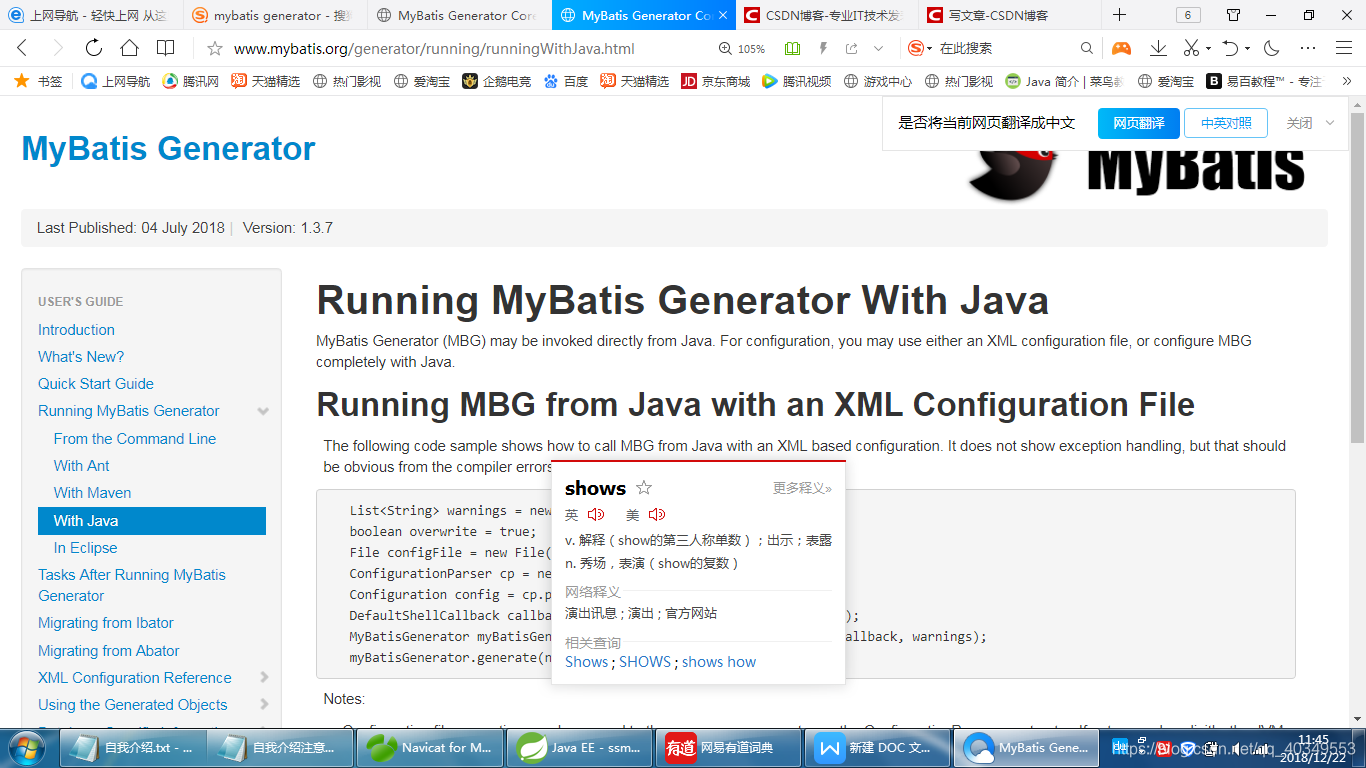Expand the address bar dropdown chevron
This screenshot has width=1366, height=768.
pos(878,48)
